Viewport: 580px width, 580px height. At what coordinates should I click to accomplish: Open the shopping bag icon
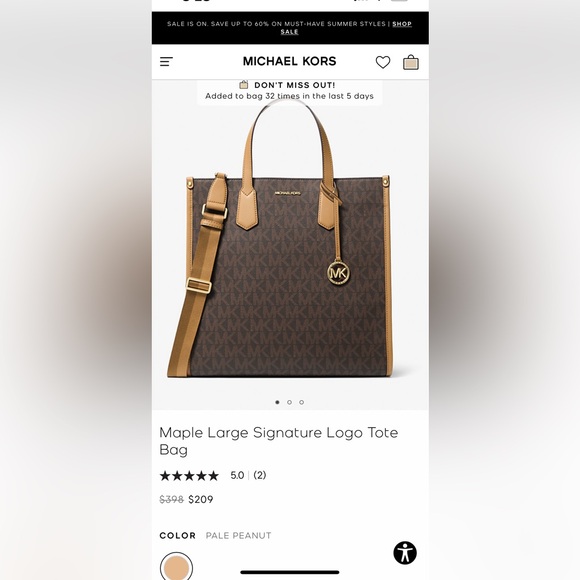(x=411, y=62)
